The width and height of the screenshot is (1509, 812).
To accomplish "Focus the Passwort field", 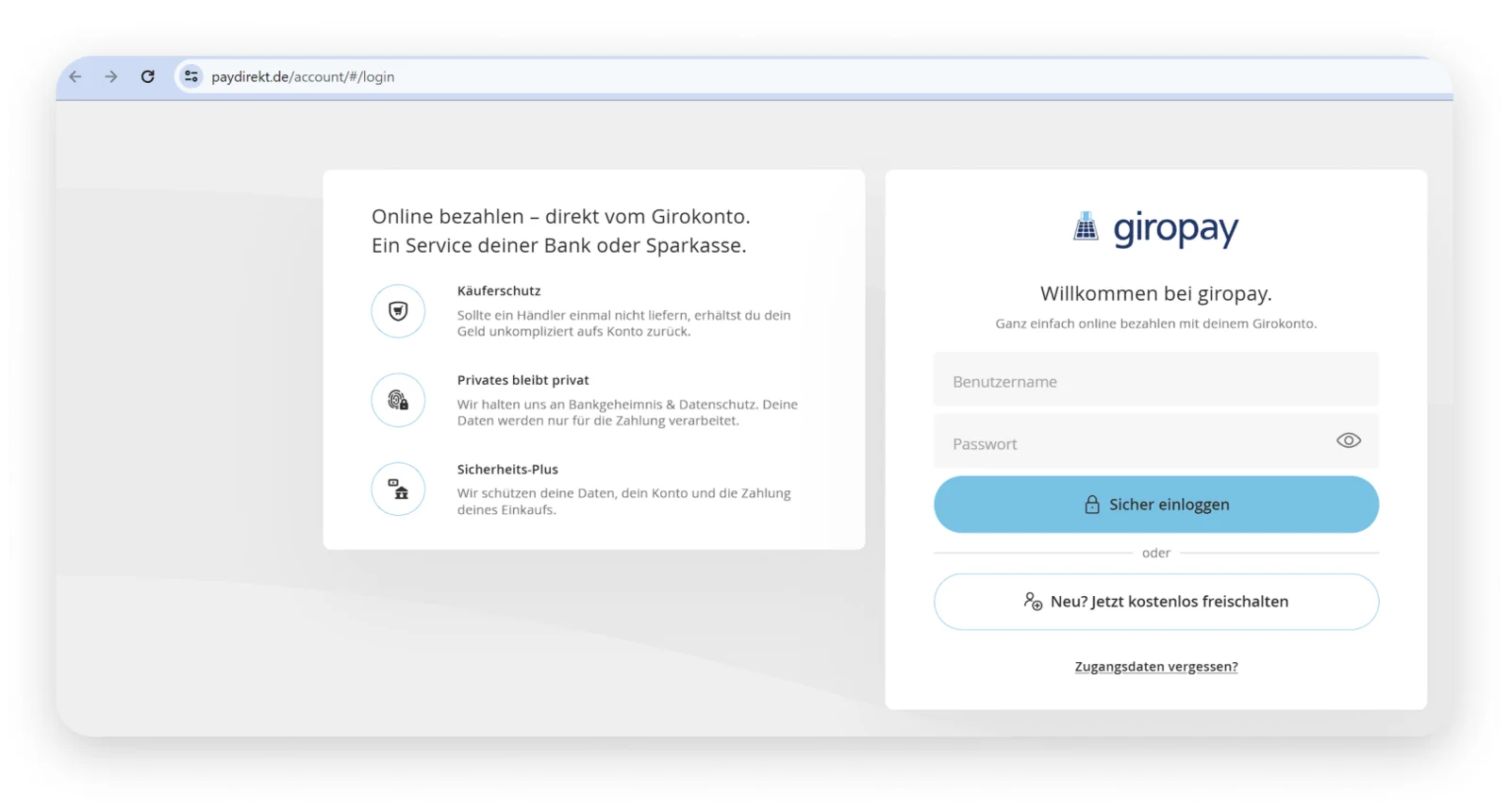I will 1156,441.
